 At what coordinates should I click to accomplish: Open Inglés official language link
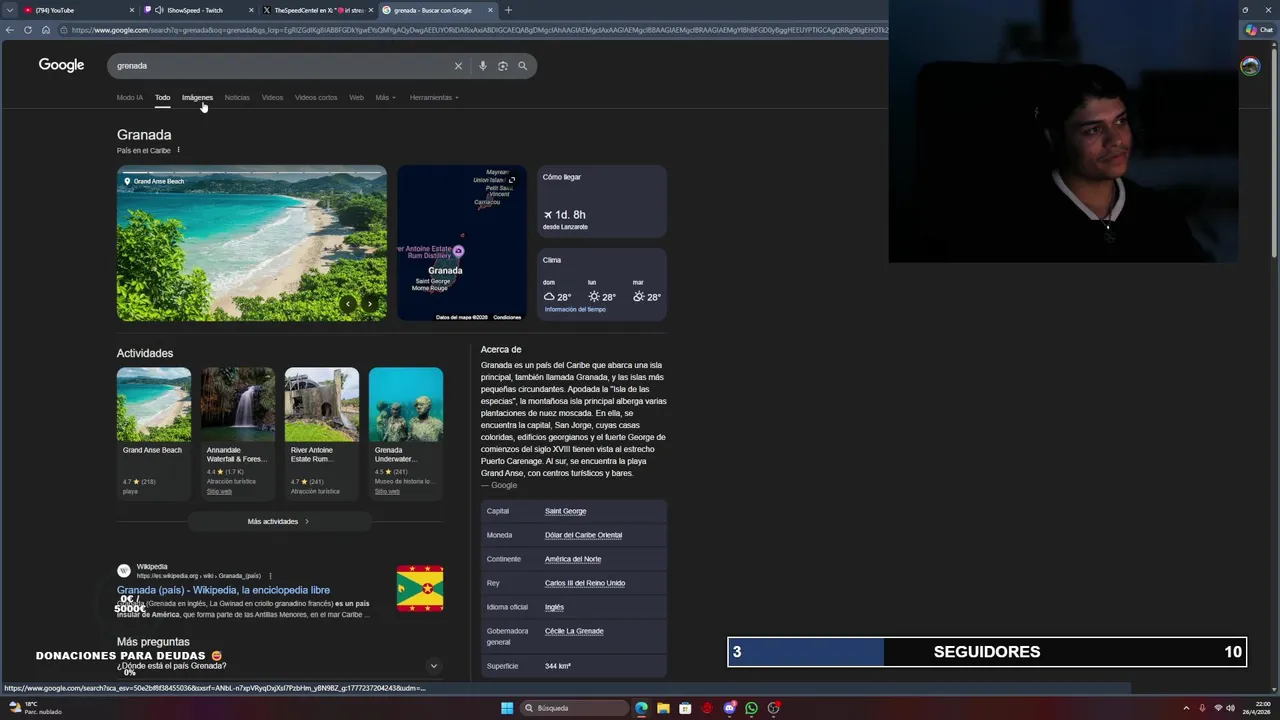(554, 607)
